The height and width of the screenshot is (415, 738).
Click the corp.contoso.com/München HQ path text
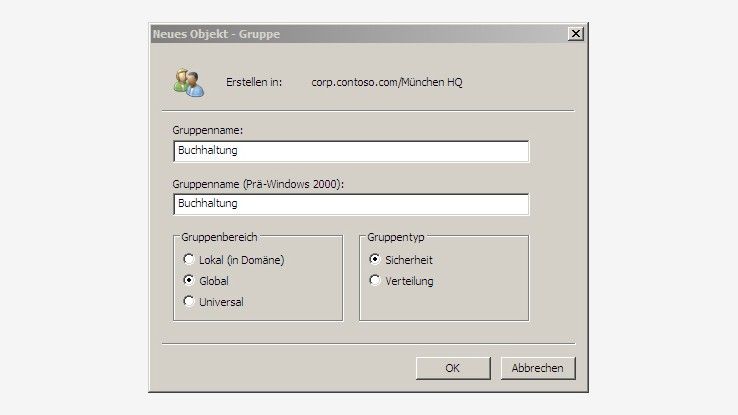[387, 82]
